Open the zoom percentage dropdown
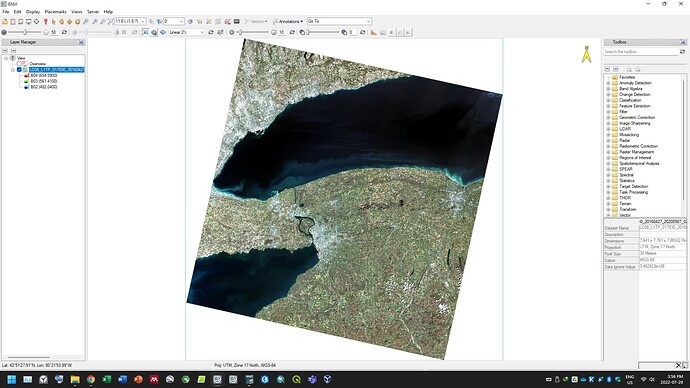Screen dimensions: 690x388 (x=143, y=21)
